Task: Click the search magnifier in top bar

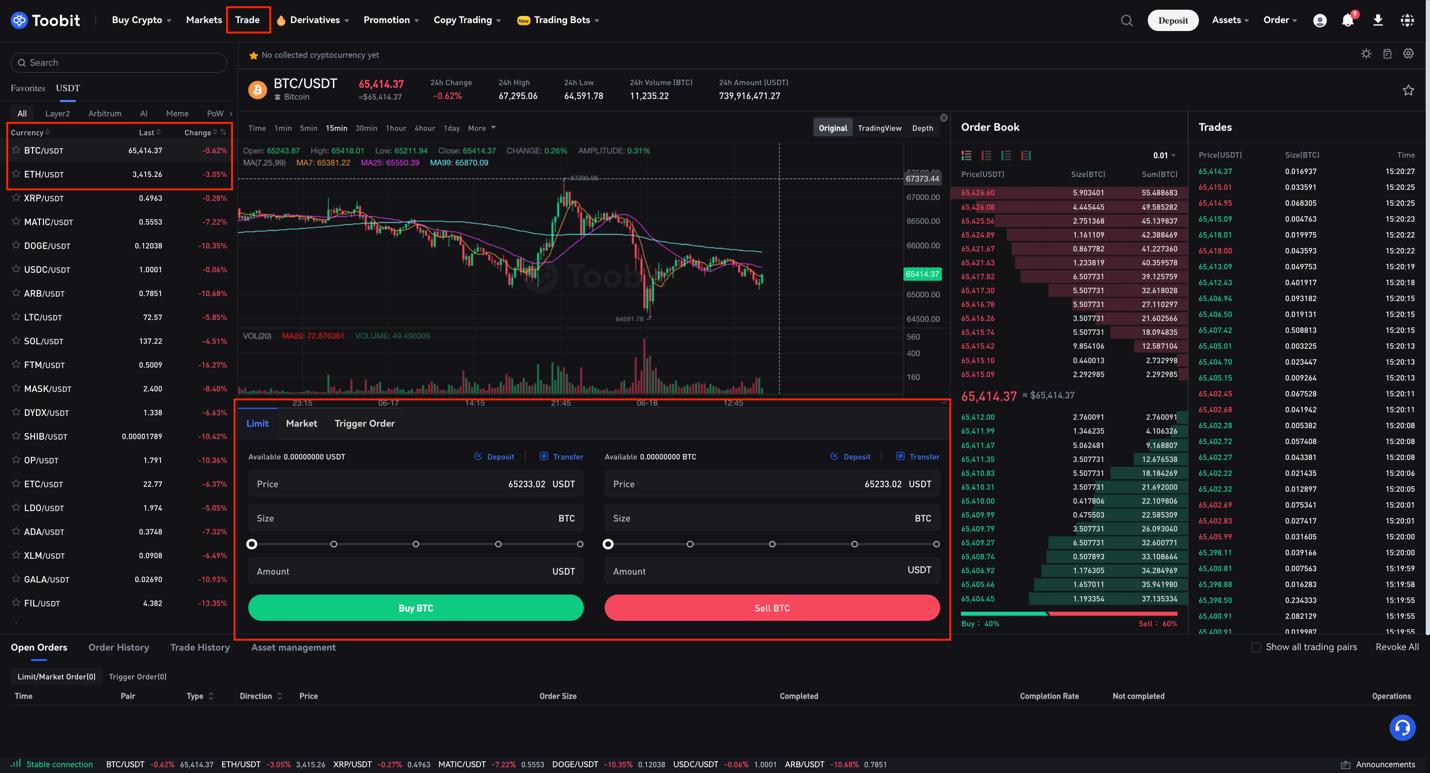Action: [x=1127, y=20]
